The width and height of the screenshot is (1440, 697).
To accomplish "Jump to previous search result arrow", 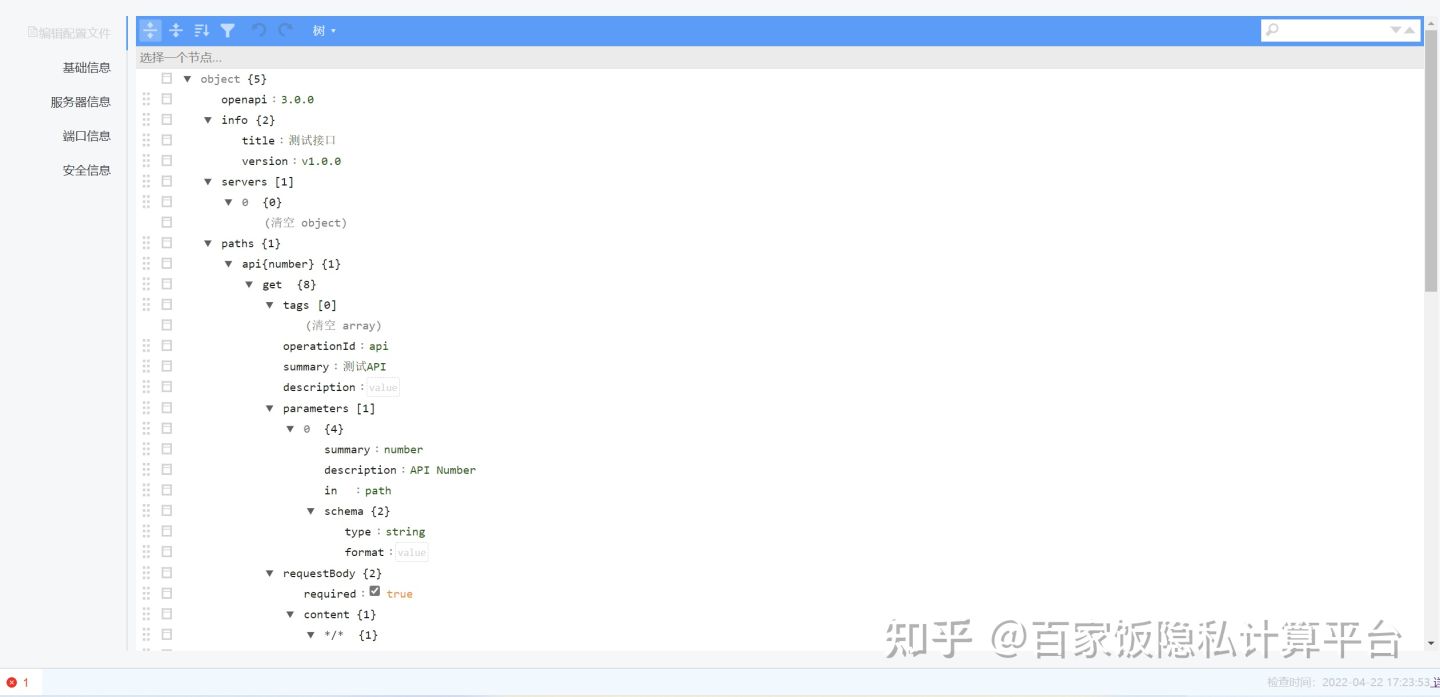I will coord(1410,30).
